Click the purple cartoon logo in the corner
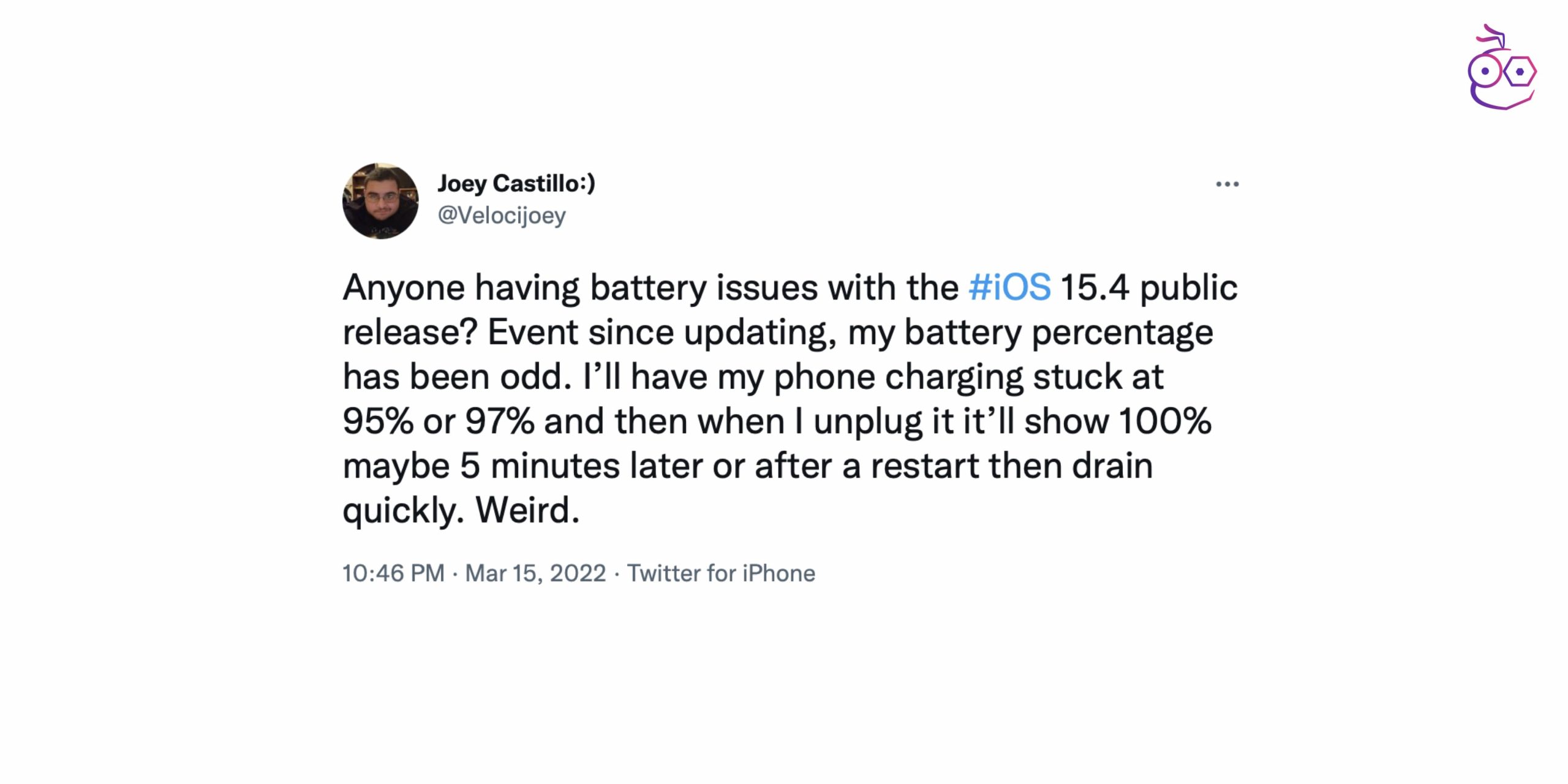Viewport: 1568px width, 784px height. pyautogui.click(x=1502, y=69)
